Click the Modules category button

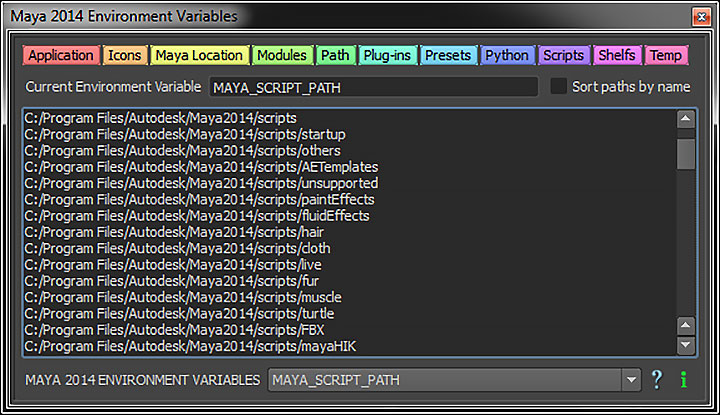pyautogui.click(x=282, y=56)
